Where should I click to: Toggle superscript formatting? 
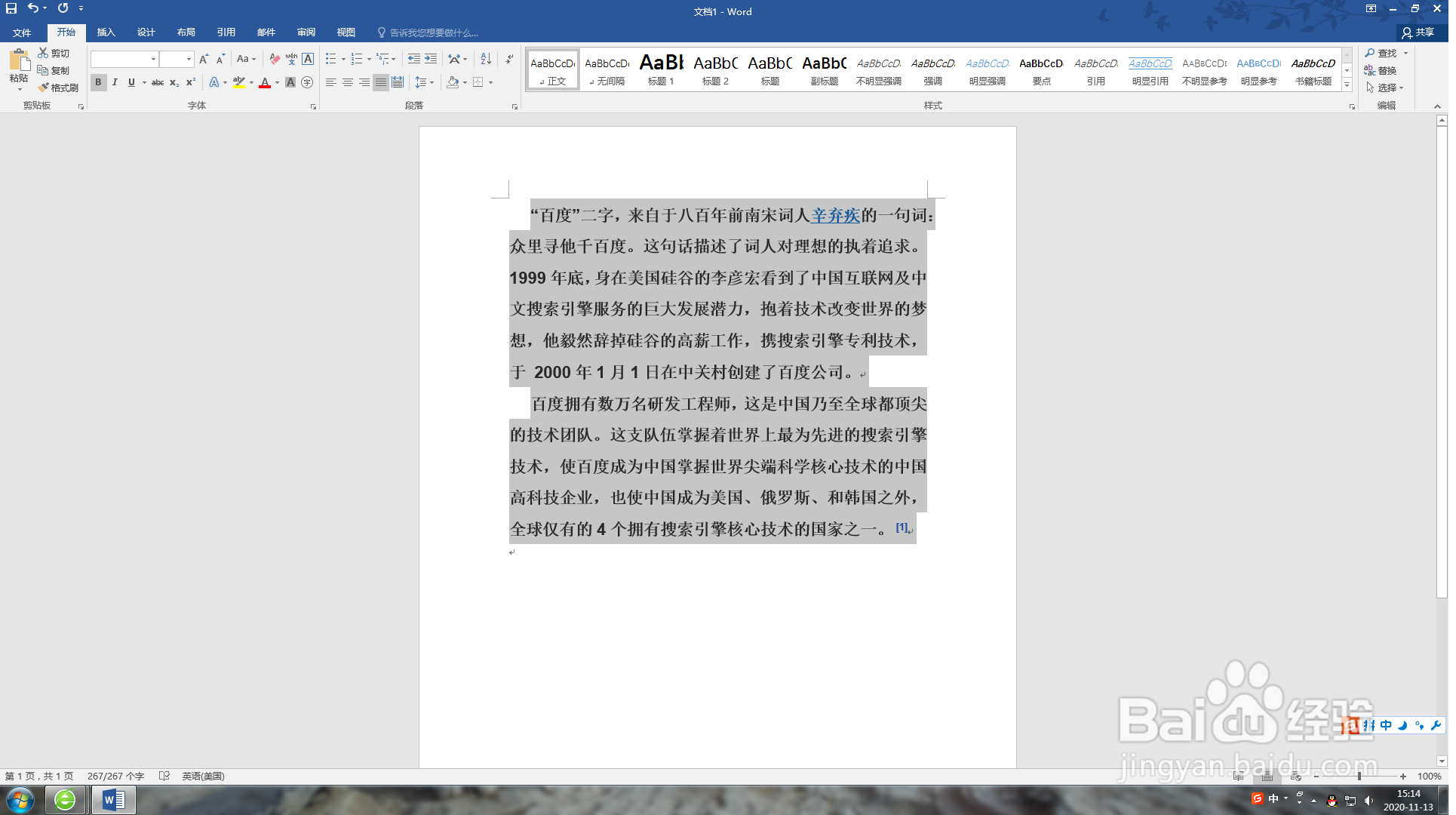coord(191,82)
